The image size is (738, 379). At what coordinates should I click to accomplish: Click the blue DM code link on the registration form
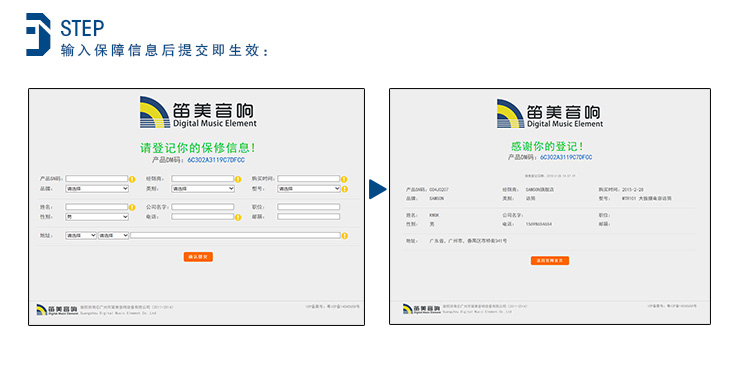coord(216,160)
